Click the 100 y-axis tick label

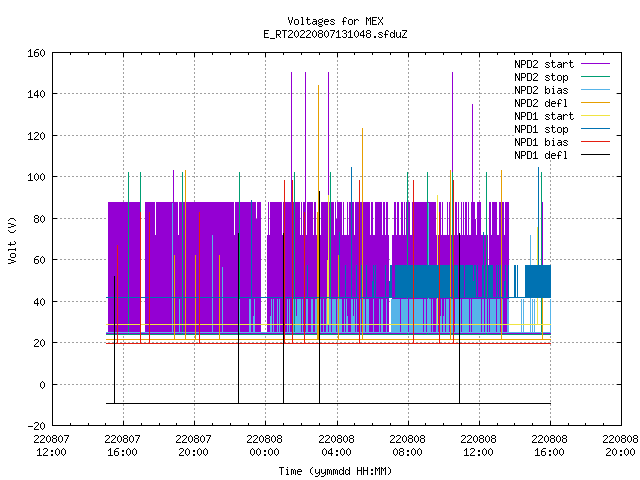point(36,177)
